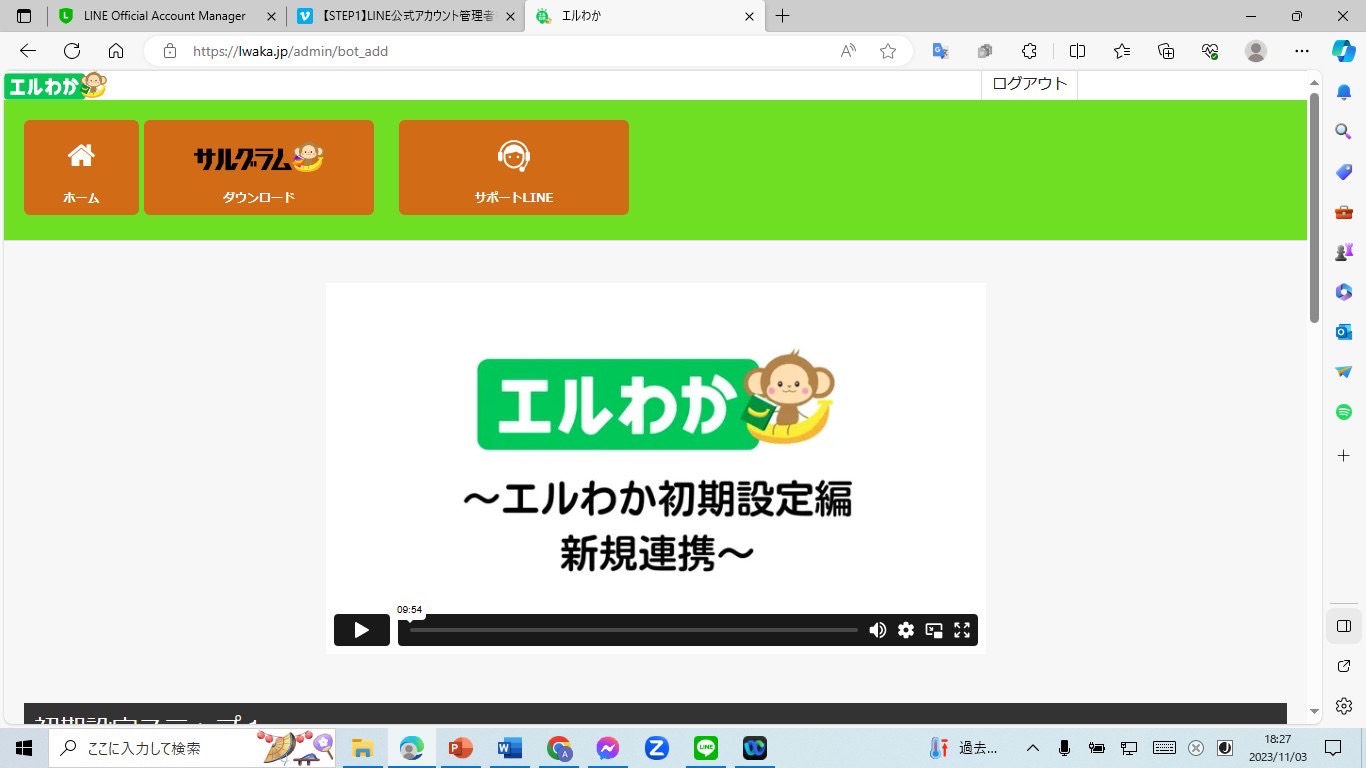Switch to LINE Official Account Manager tab
The image size is (1366, 768).
pos(164,16)
